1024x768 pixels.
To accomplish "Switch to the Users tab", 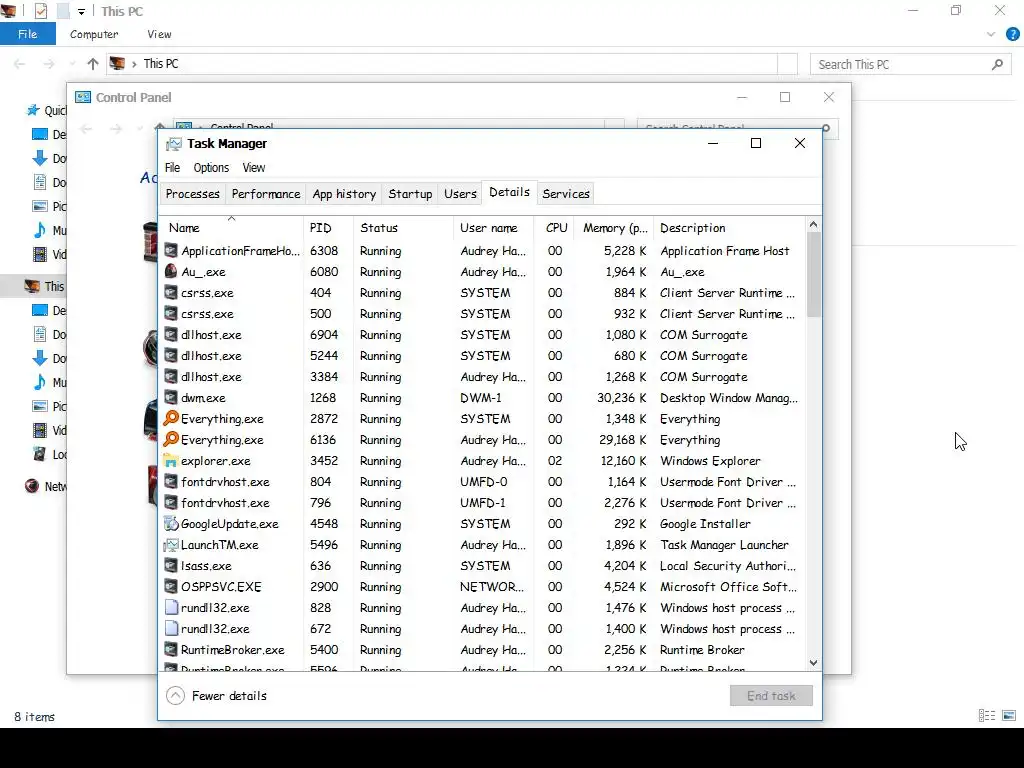I will 460,194.
